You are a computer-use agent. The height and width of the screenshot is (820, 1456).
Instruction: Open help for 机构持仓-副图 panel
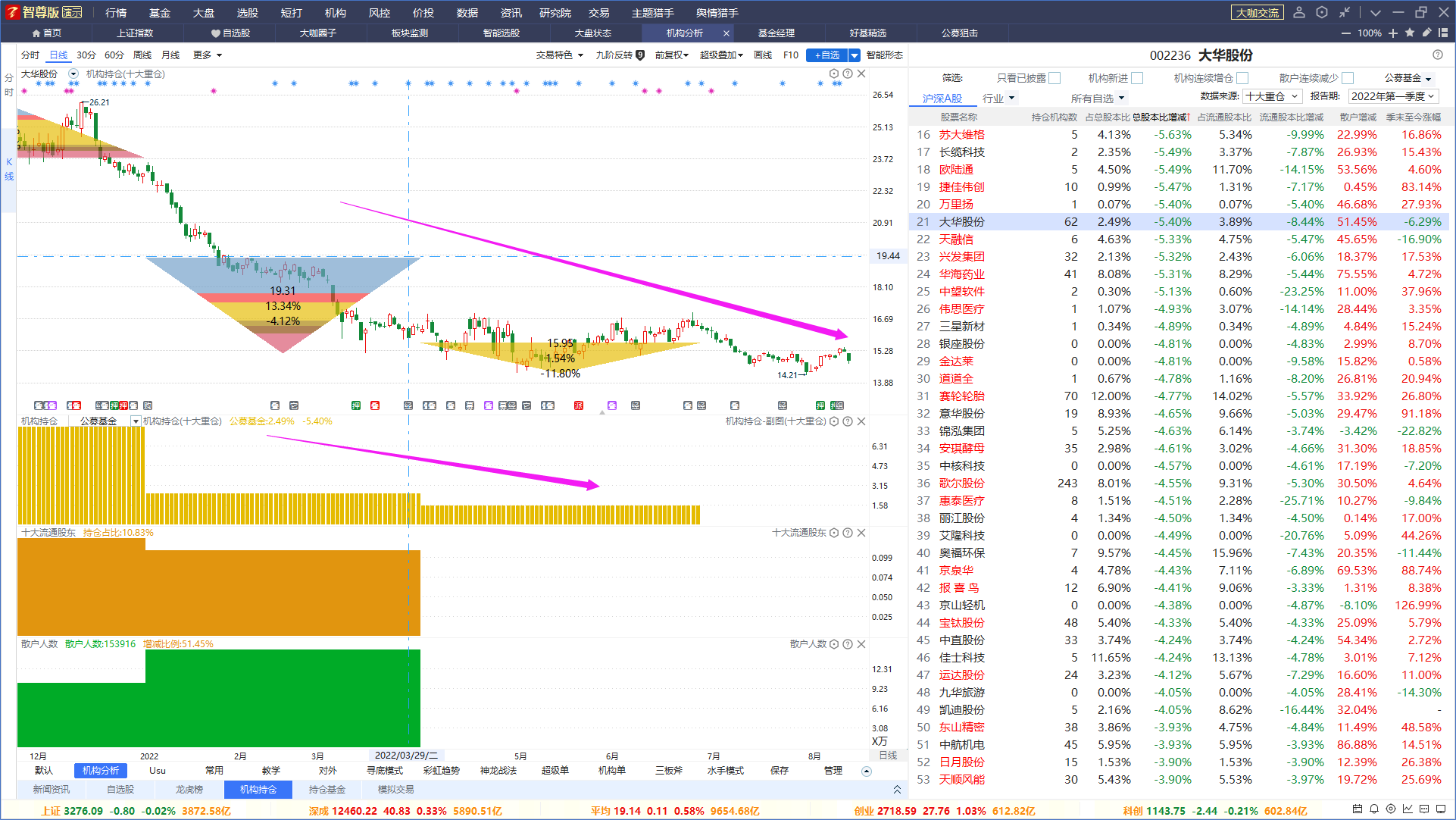(848, 421)
